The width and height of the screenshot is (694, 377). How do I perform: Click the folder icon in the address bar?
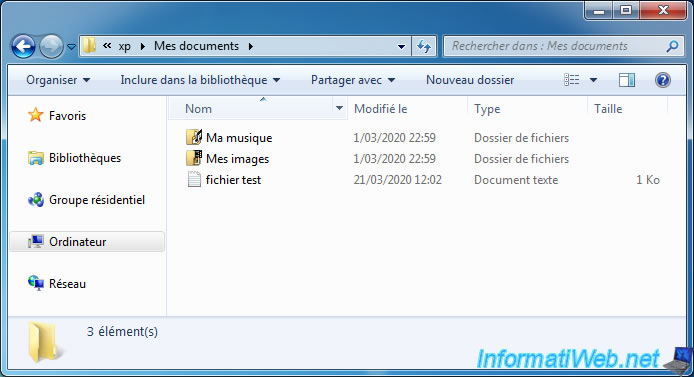[x=89, y=46]
